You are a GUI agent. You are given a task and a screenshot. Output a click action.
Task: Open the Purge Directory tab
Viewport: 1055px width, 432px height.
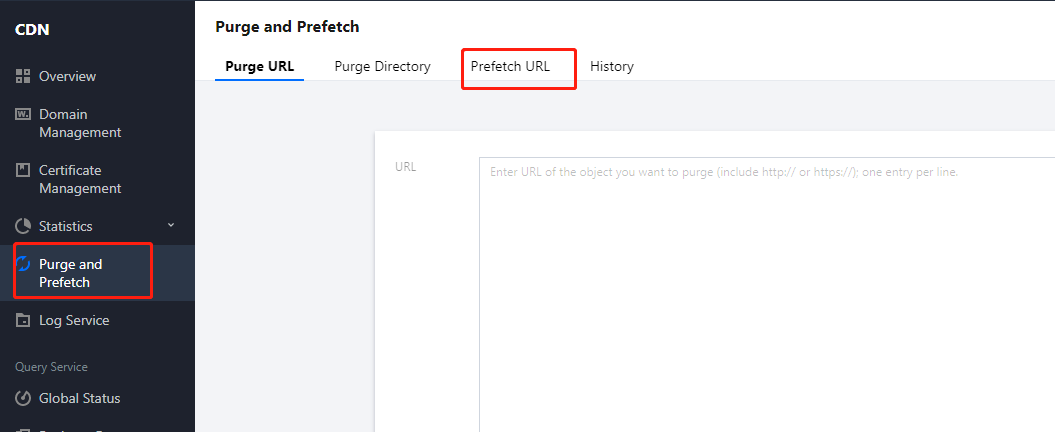382,66
